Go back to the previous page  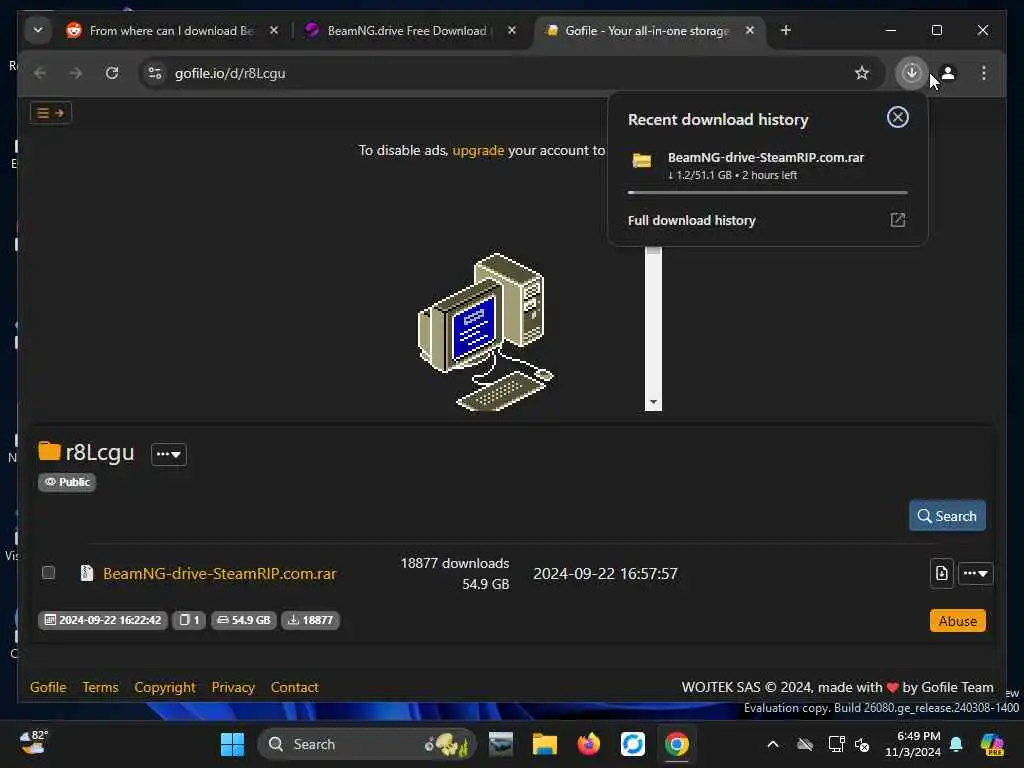pos(40,72)
